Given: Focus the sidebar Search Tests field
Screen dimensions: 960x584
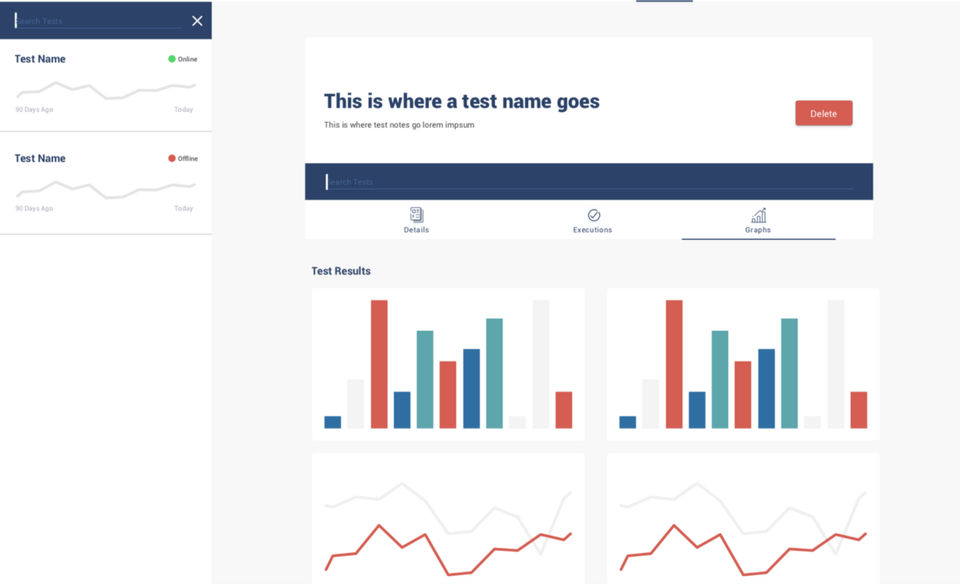Looking at the screenshot, I should tap(100, 21).
